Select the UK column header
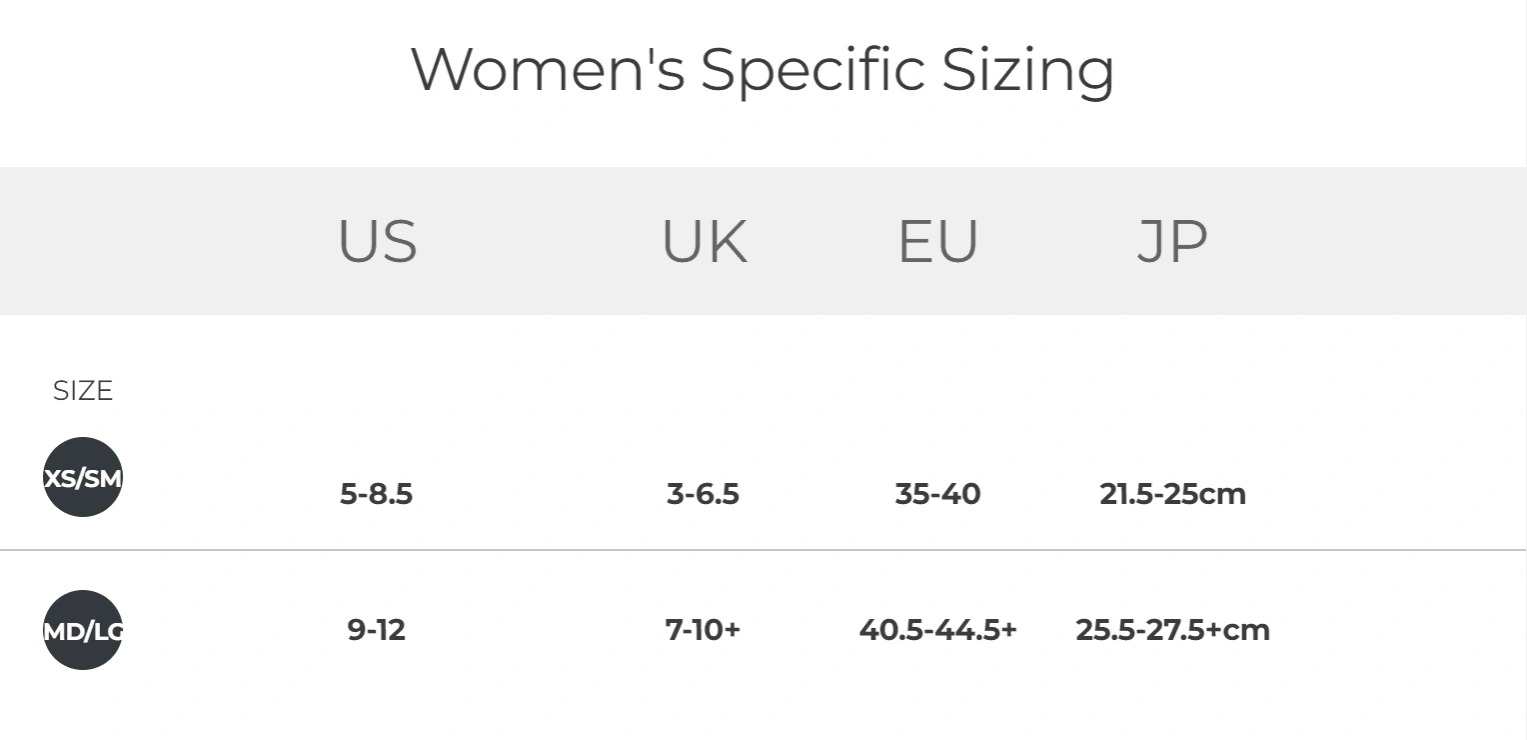Screen dimensions: 1527x740 click(704, 241)
